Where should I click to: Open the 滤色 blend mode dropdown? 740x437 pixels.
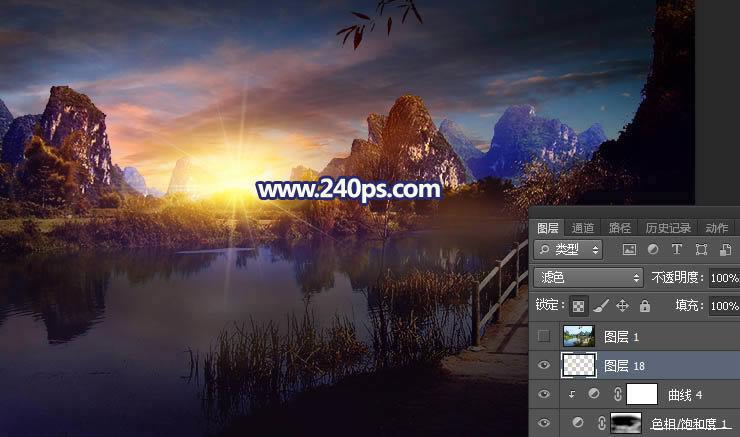[588, 278]
